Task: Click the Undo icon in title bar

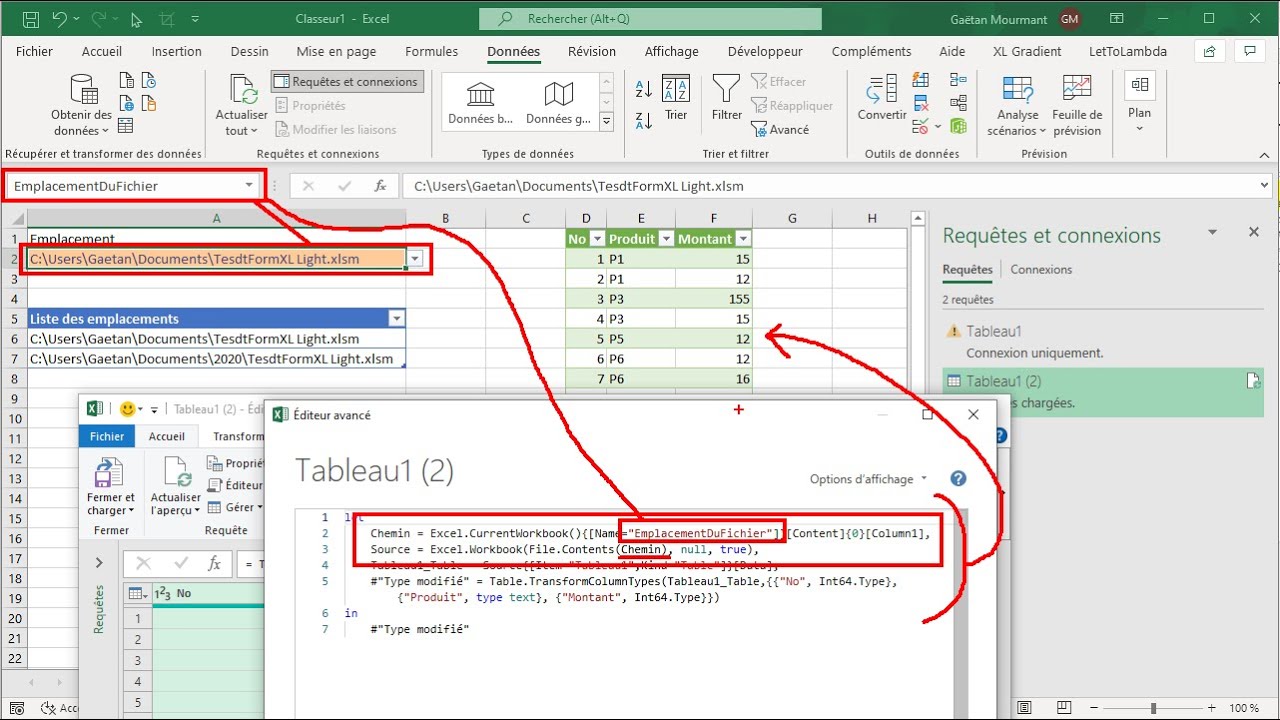Action: click(x=59, y=19)
